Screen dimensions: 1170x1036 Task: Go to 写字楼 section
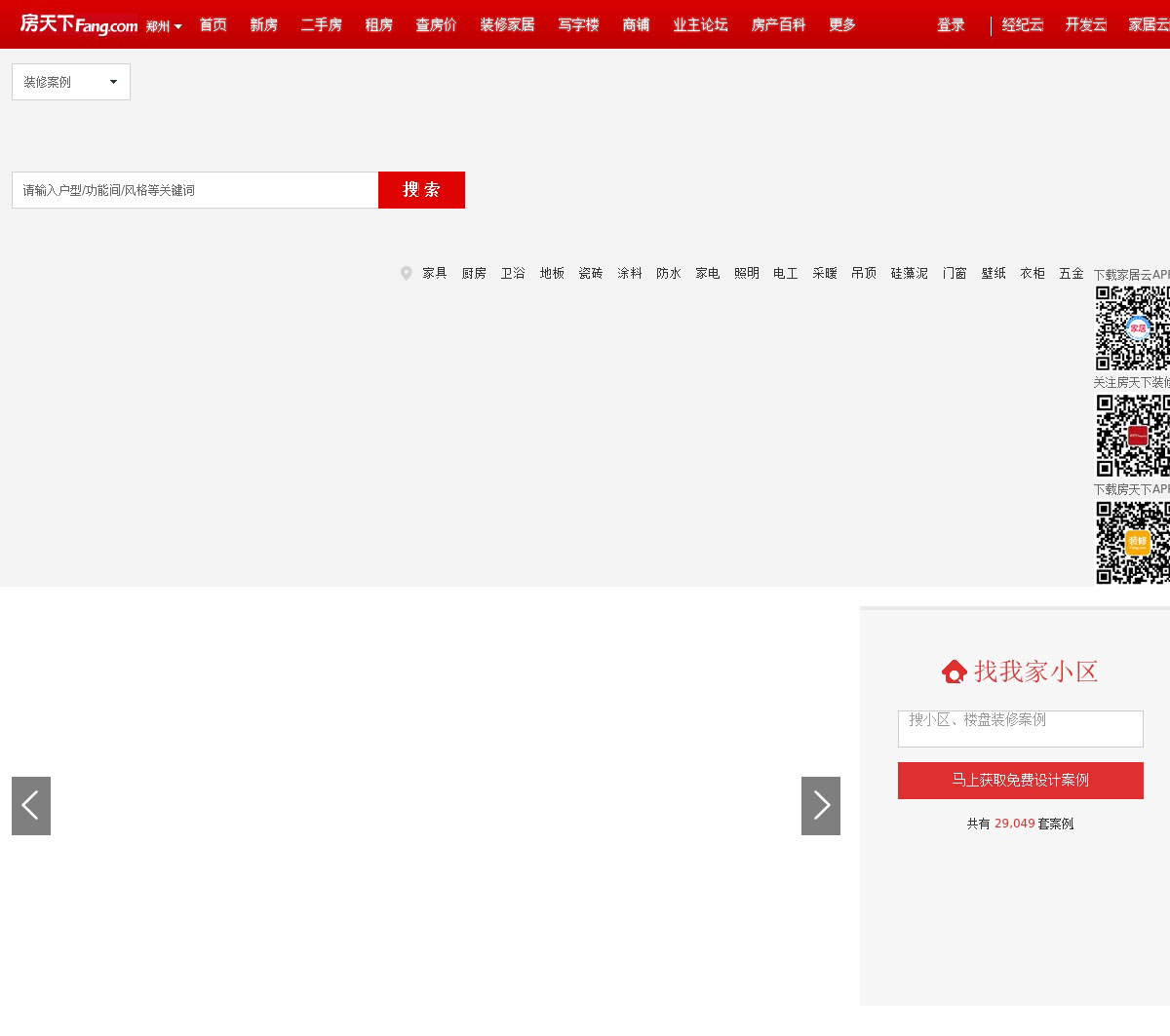[579, 24]
